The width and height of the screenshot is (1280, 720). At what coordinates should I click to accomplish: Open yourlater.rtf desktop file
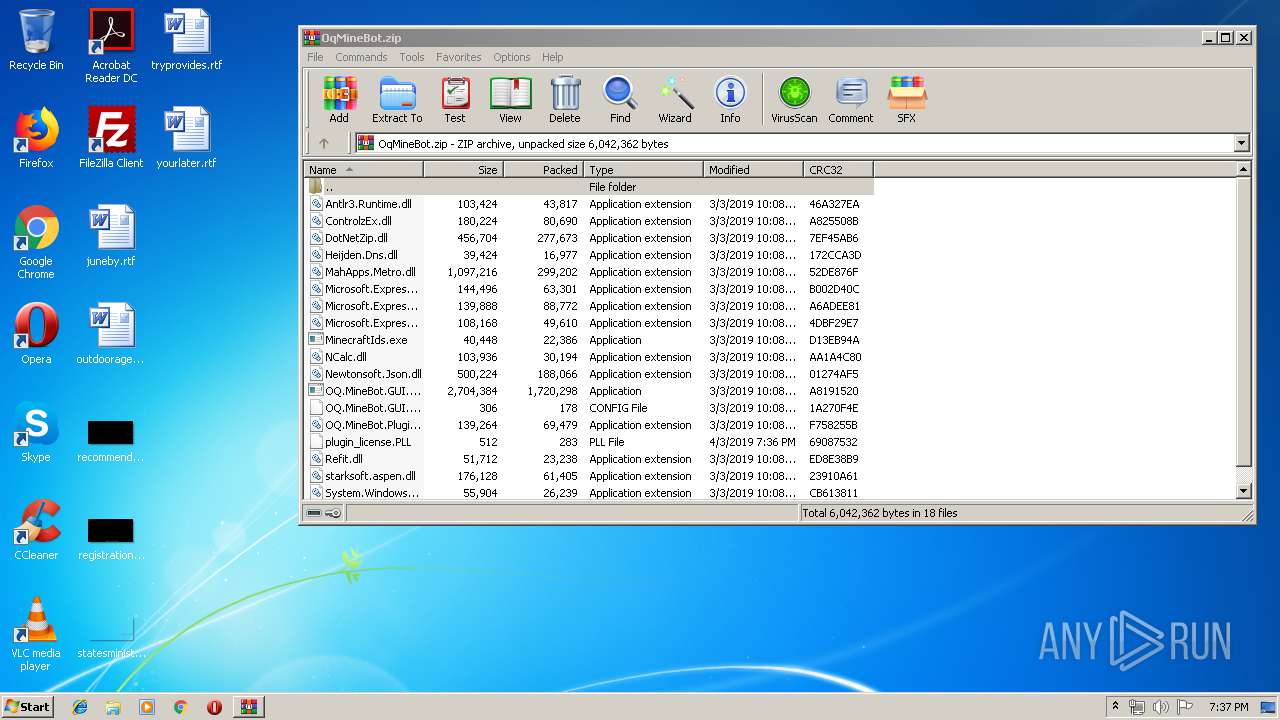(x=187, y=138)
